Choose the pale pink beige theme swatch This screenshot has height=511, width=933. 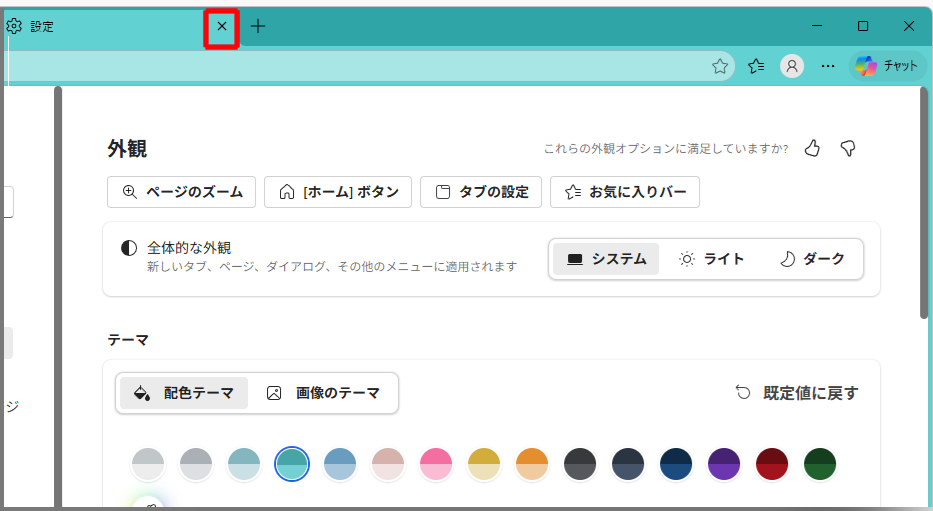coord(388,464)
